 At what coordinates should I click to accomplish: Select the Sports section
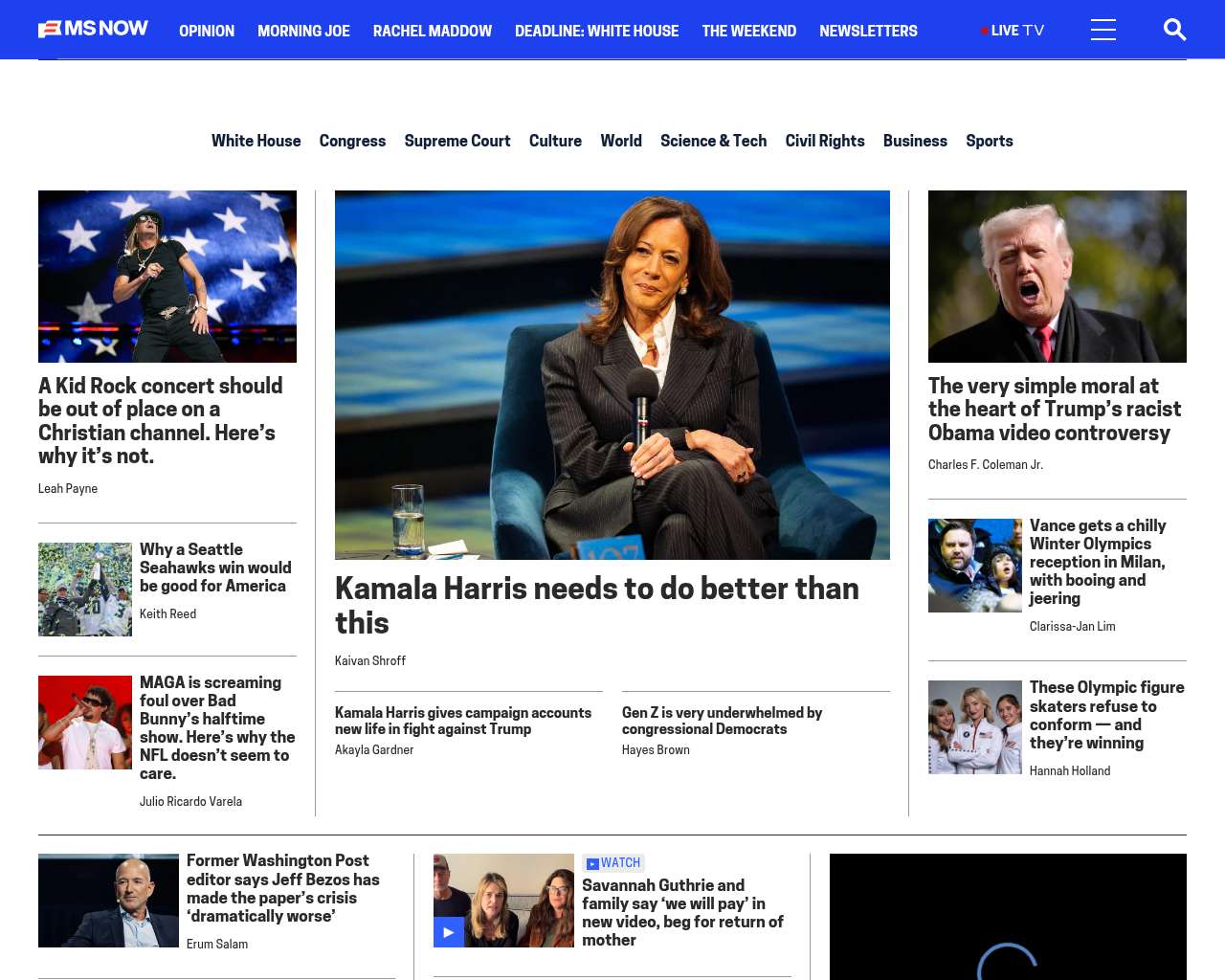(989, 141)
